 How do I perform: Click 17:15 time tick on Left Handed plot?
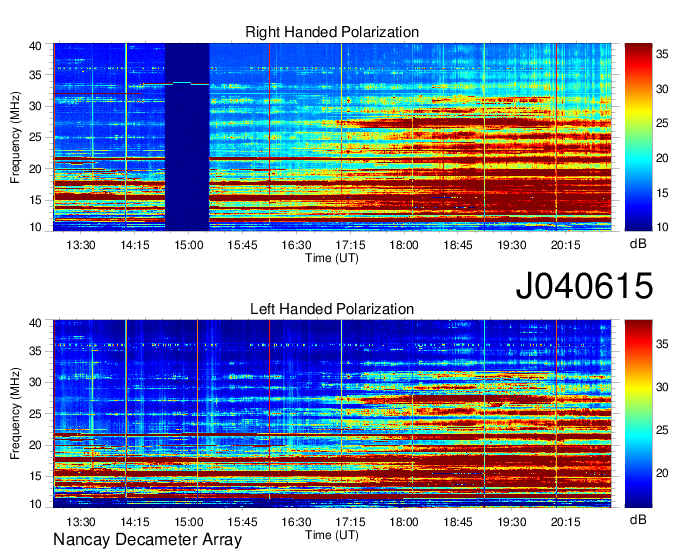coord(350,522)
